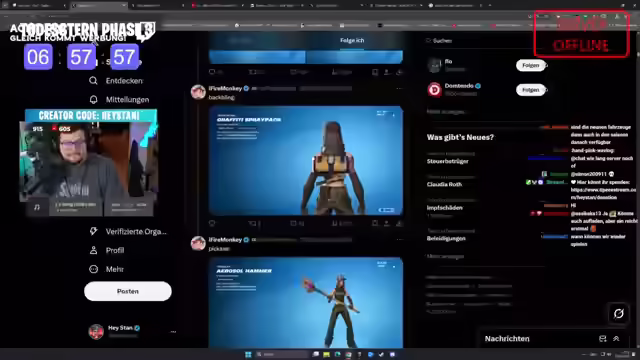Open the Domtendo profile avatar

(x=434, y=89)
